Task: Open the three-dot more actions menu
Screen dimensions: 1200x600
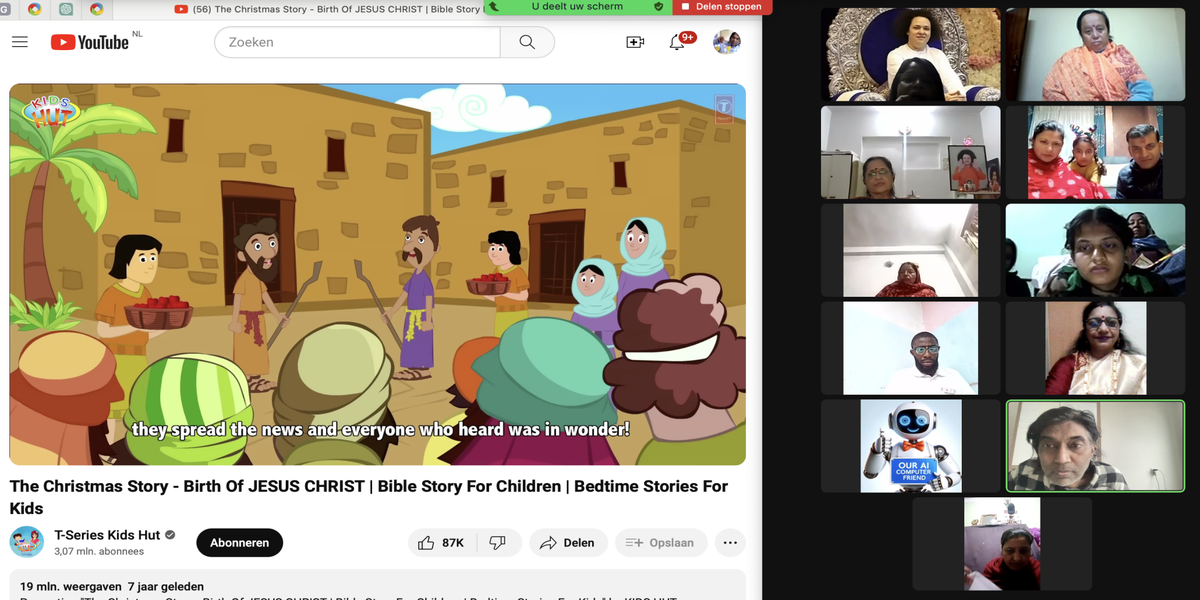Action: point(730,543)
